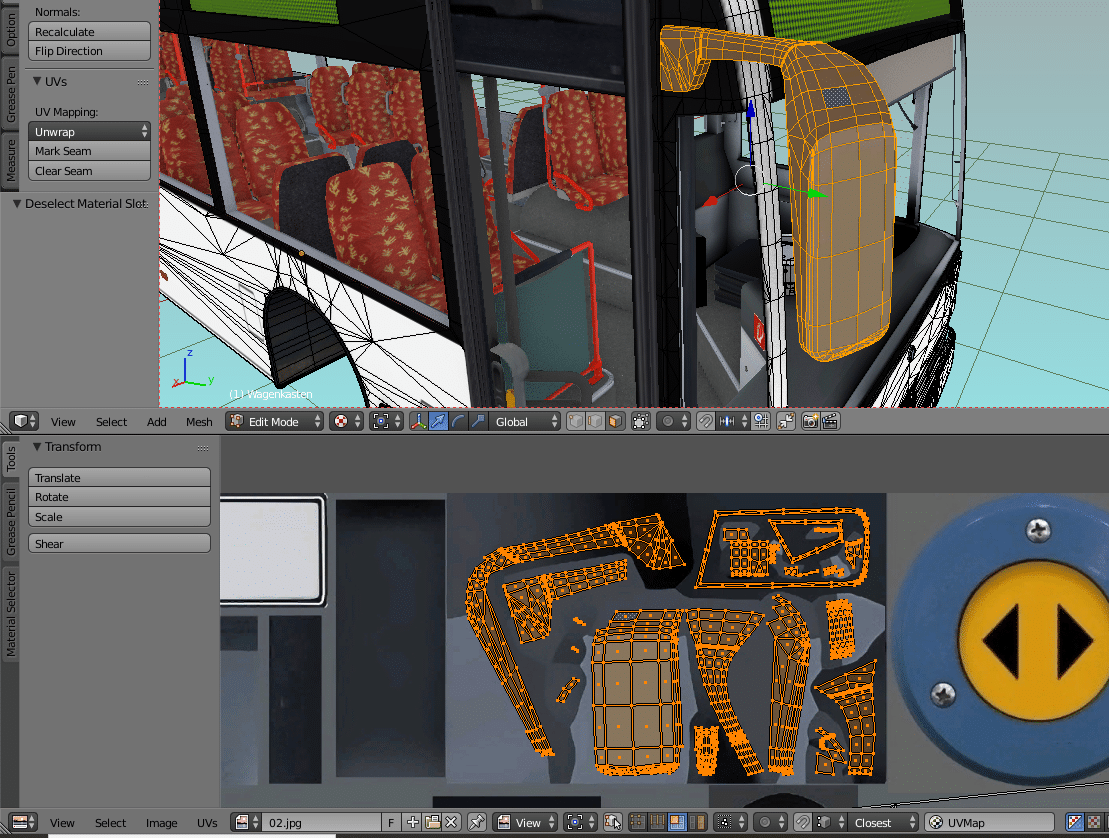Activate the rotate manipulator arc icon
Viewport: 1109px width, 838px height.
[x=457, y=422]
